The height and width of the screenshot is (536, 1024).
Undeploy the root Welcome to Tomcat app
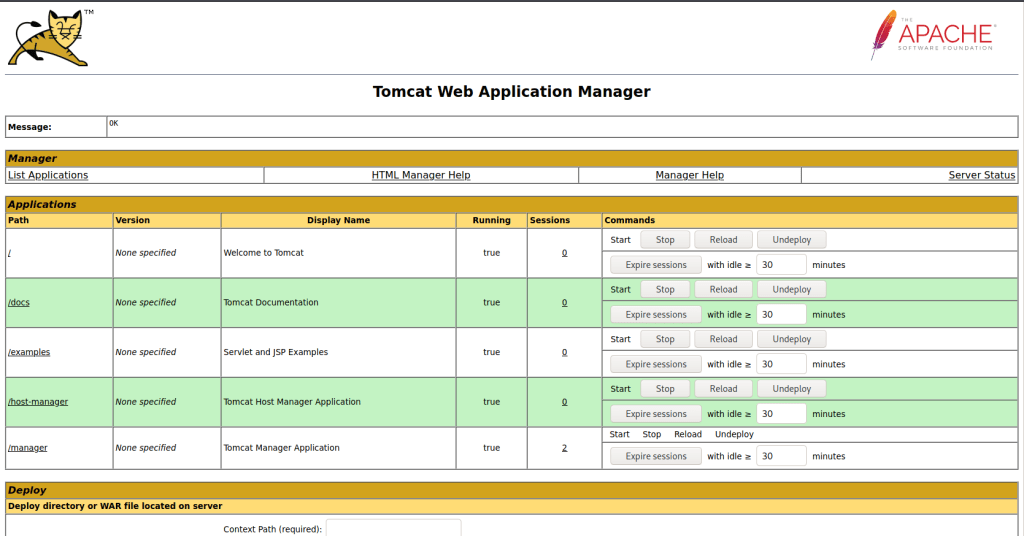tap(791, 240)
